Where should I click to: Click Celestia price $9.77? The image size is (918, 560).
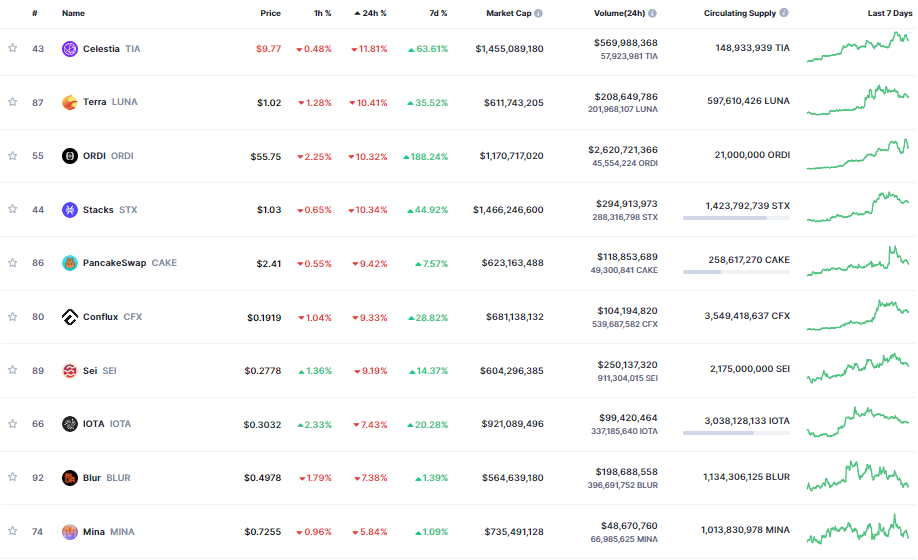(x=268, y=49)
